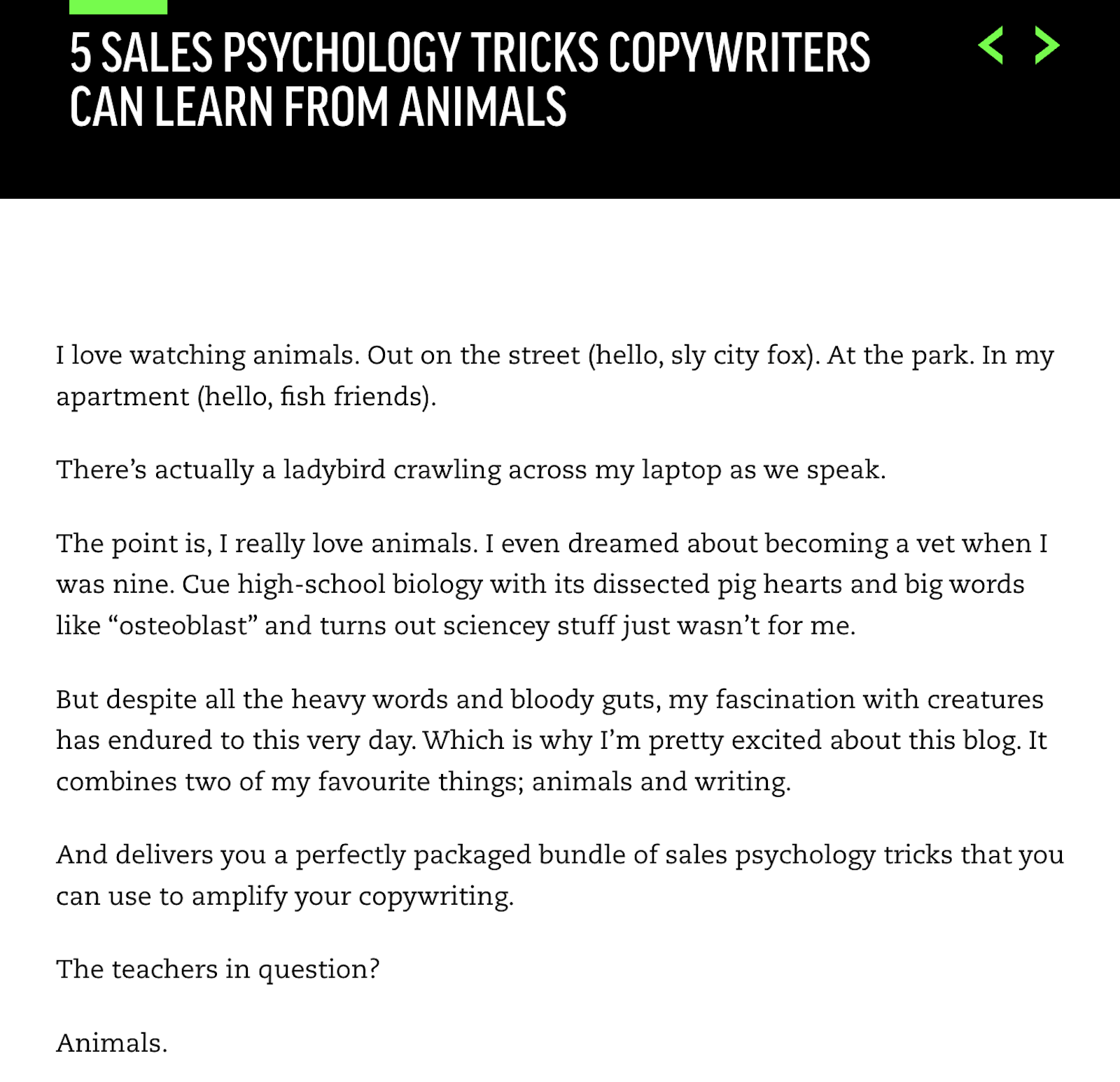Click the green accent bar above the headline
The width and height of the screenshot is (1120, 1082).
118,7
